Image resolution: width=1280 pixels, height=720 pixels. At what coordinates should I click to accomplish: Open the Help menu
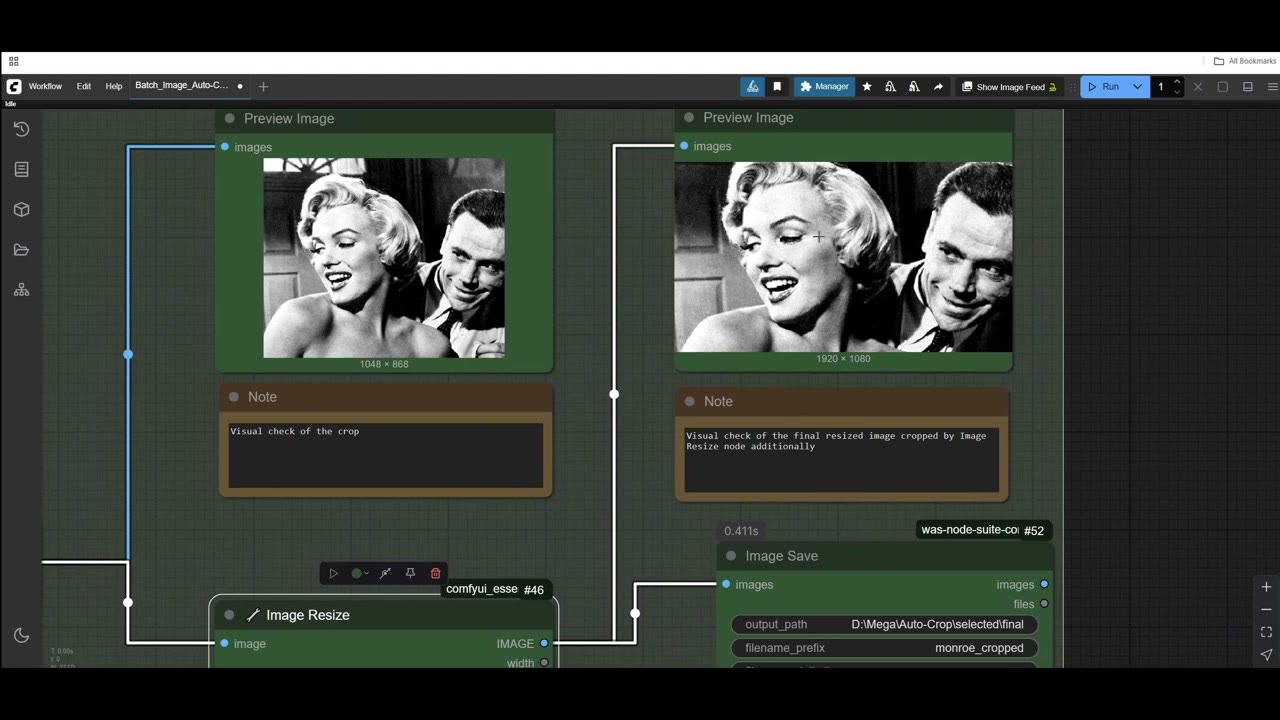click(x=114, y=86)
